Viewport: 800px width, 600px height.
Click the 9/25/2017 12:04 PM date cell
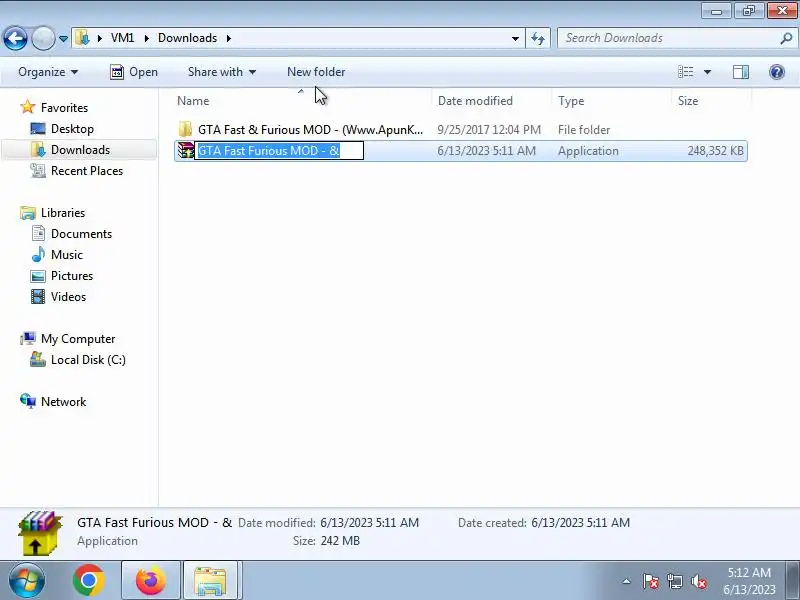489,130
